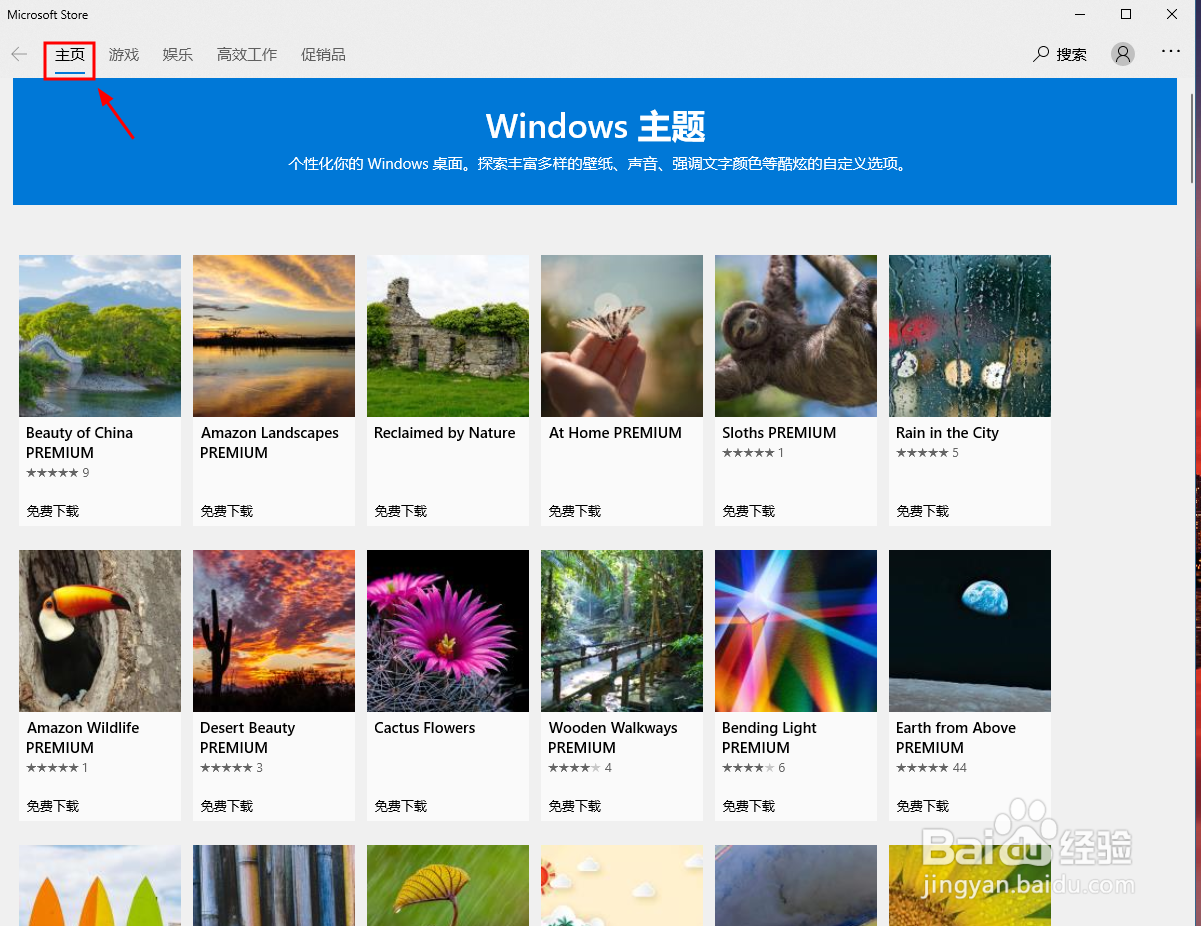Screen dimensions: 1201x926
Task: Click 免费下载 under Amazon Landscapes PREMIUM
Action: [x=226, y=510]
